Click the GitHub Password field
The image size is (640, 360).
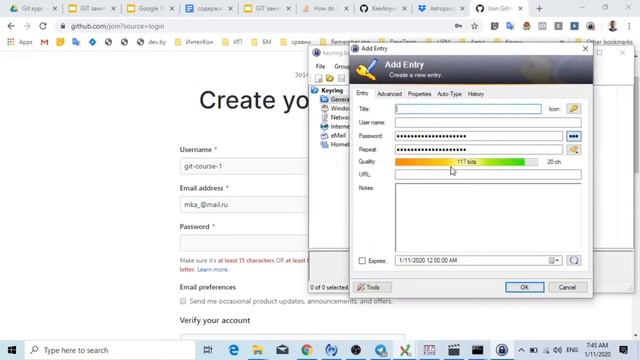pos(244,243)
